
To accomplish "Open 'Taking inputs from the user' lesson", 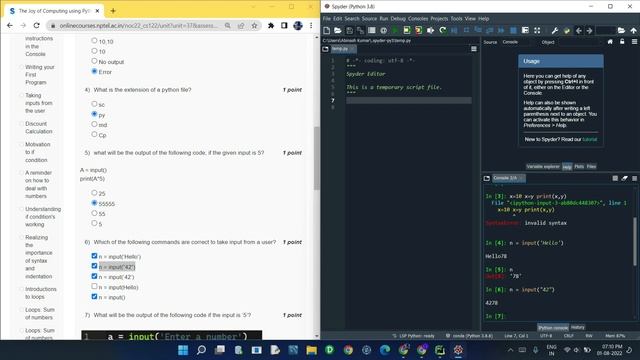I will click(39, 103).
